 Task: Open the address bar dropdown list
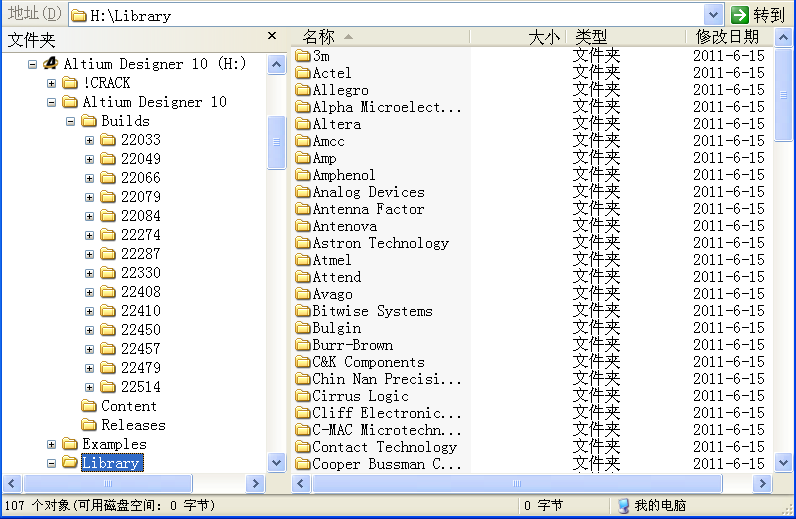pyautogui.click(x=713, y=15)
